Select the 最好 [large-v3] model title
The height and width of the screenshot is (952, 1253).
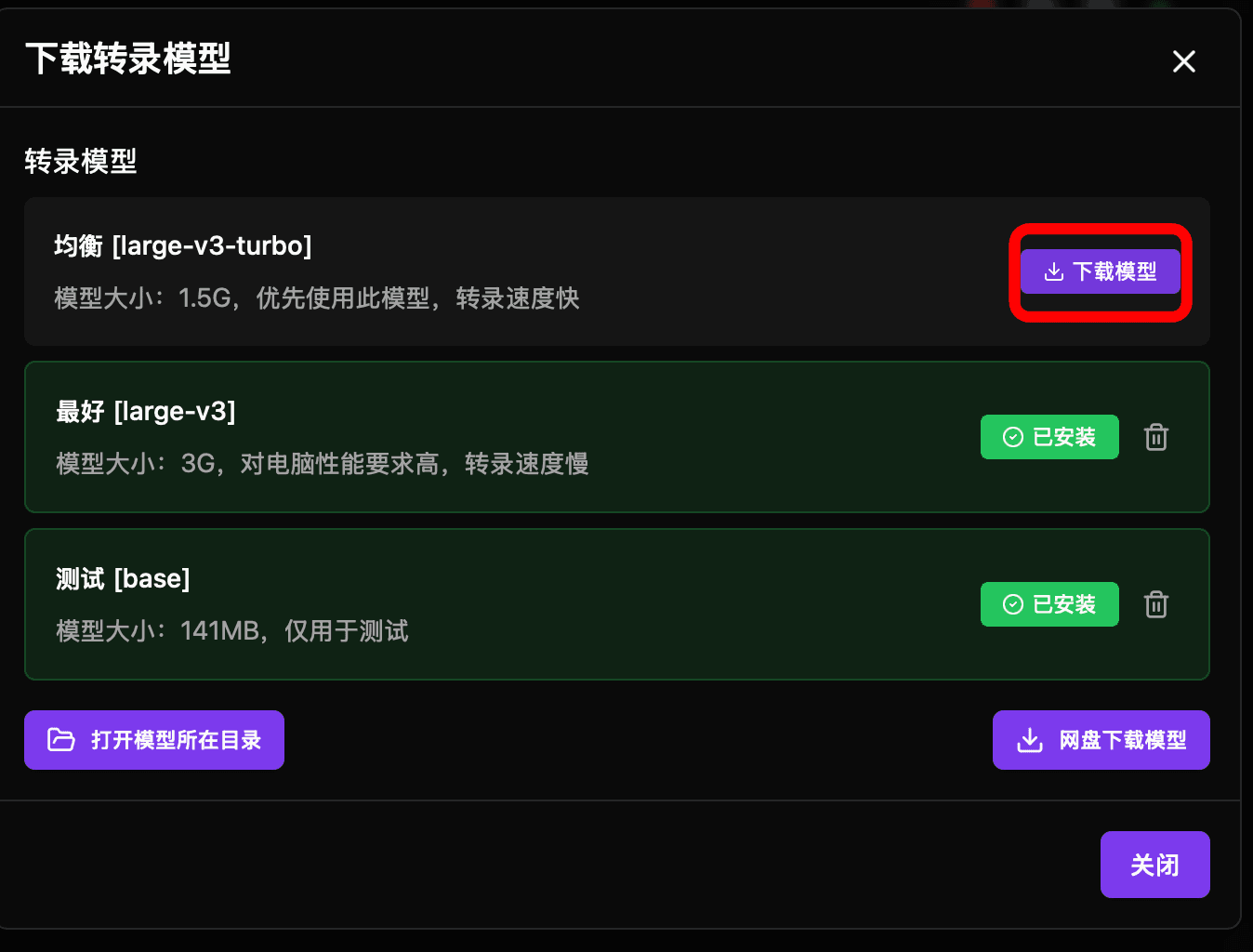pyautogui.click(x=146, y=411)
